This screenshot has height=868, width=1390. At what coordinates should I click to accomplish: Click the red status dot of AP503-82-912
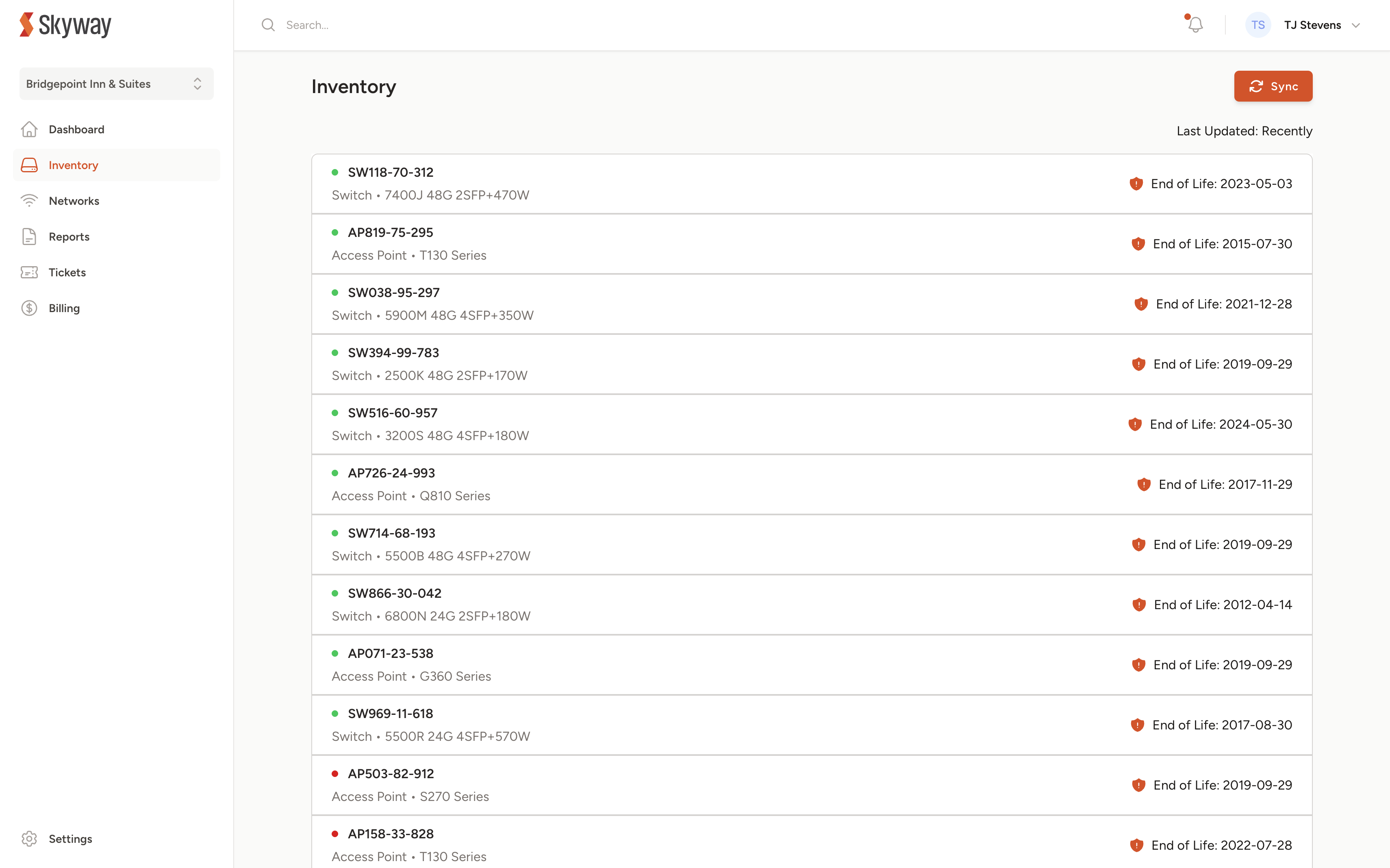point(335,774)
